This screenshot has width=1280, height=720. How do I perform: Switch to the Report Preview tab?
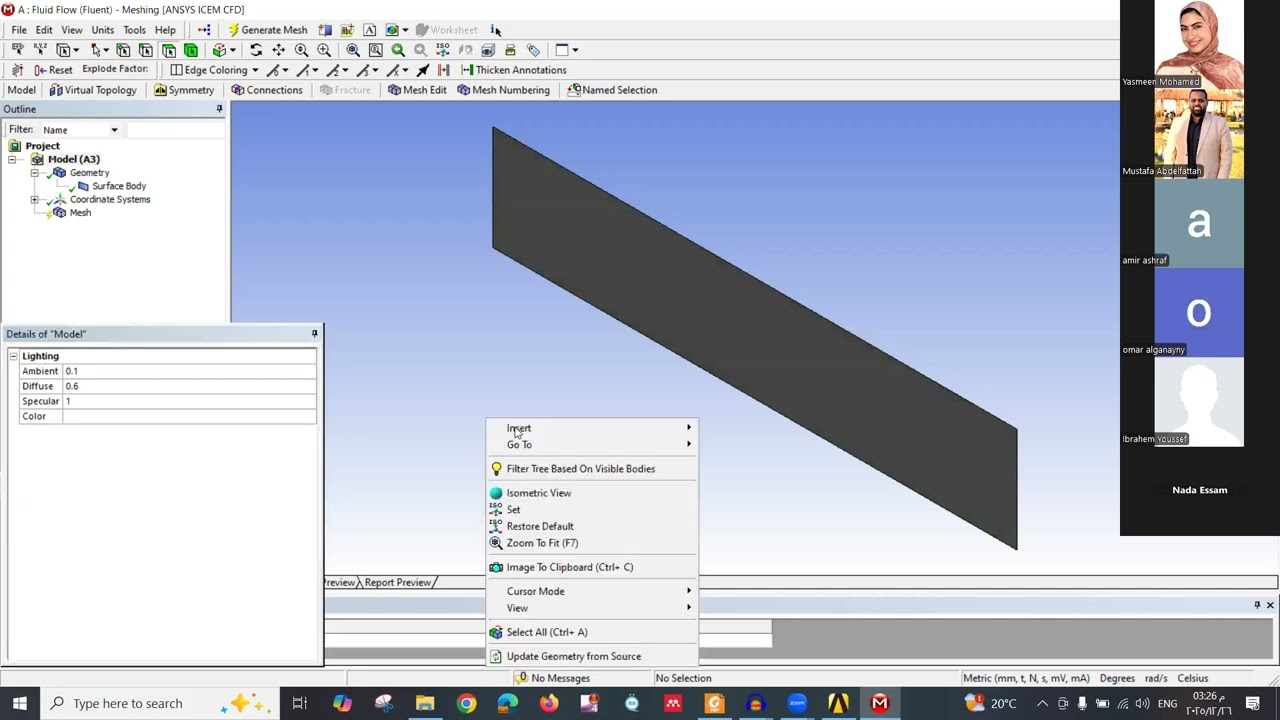coord(398,582)
